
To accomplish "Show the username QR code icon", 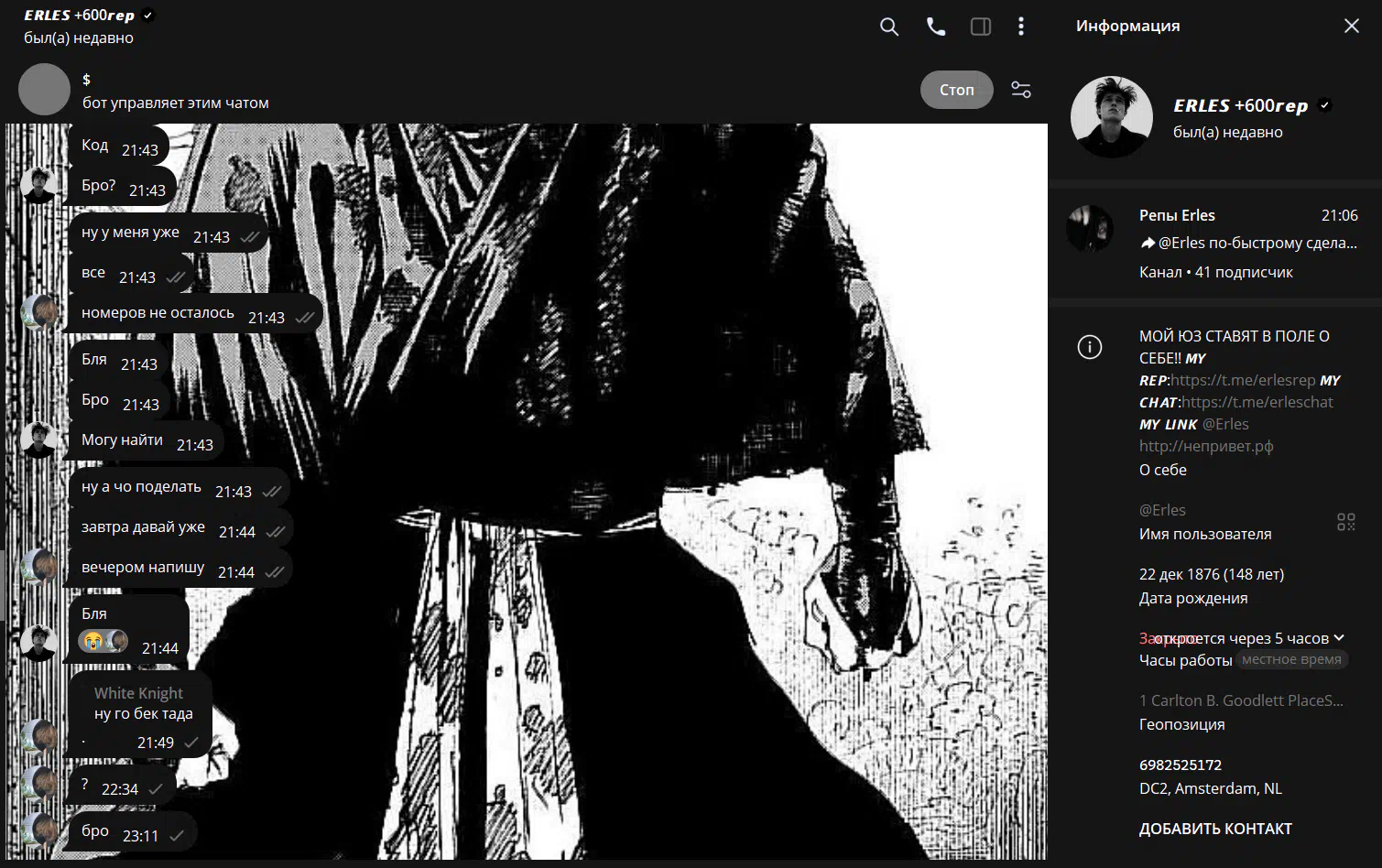I will pos(1345,522).
